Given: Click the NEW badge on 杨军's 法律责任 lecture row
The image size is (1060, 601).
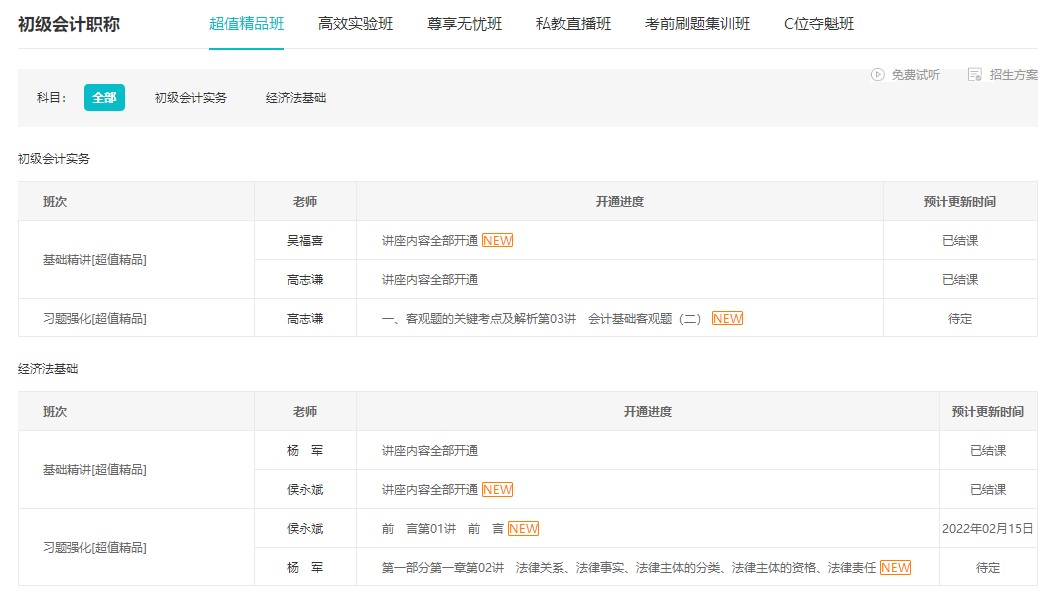Looking at the screenshot, I should pyautogui.click(x=893, y=567).
